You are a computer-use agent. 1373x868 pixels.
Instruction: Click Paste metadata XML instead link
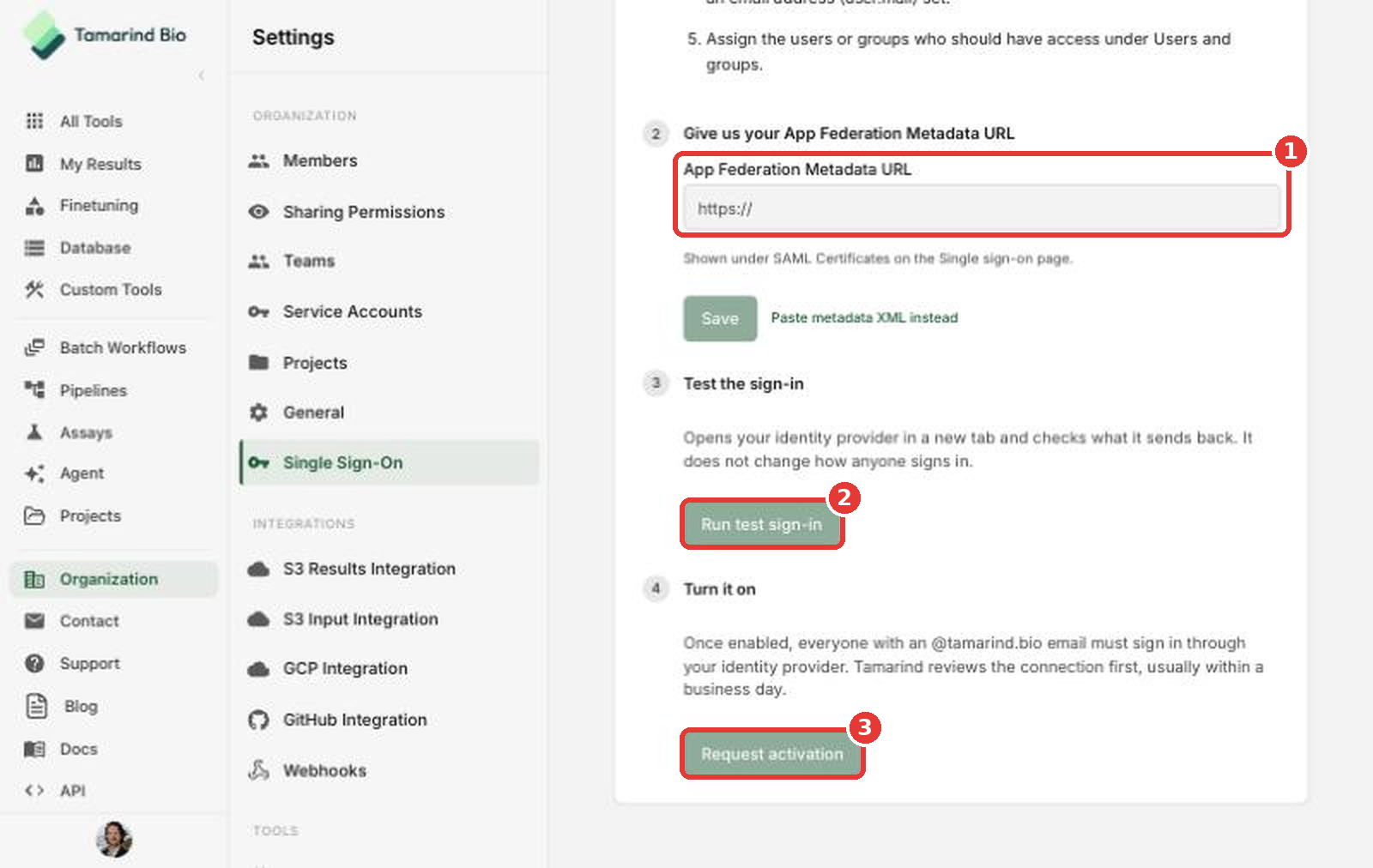(x=864, y=317)
